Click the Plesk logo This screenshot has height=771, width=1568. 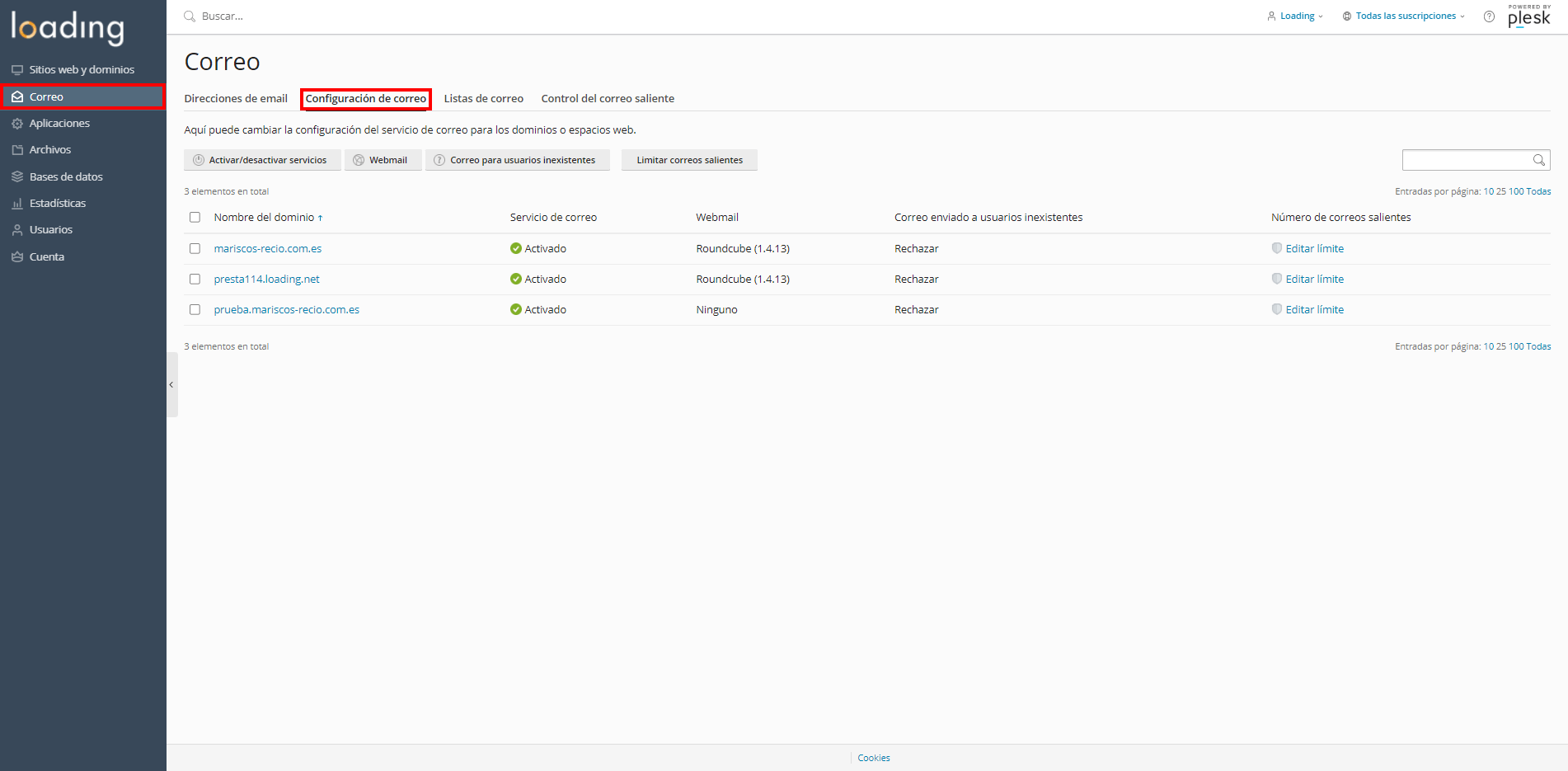[1529, 16]
